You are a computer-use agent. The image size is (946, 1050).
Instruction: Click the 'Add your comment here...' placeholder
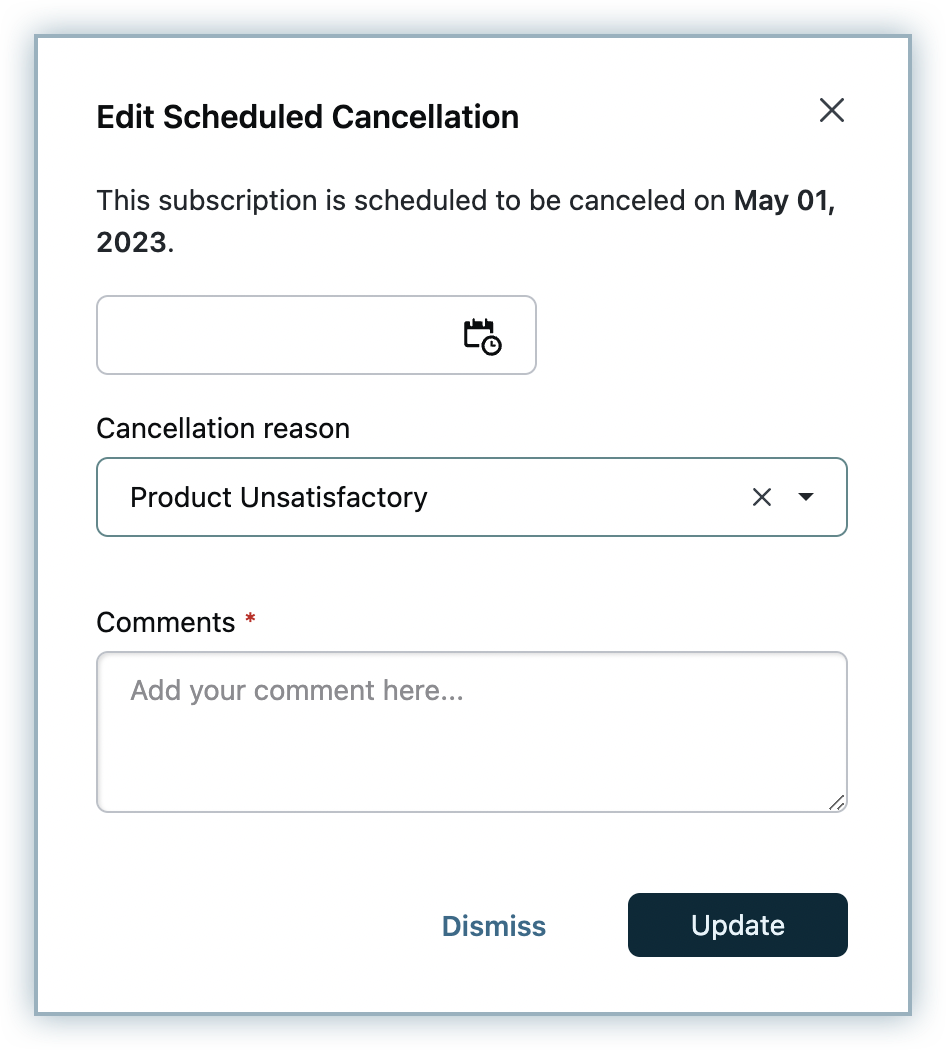coord(297,691)
